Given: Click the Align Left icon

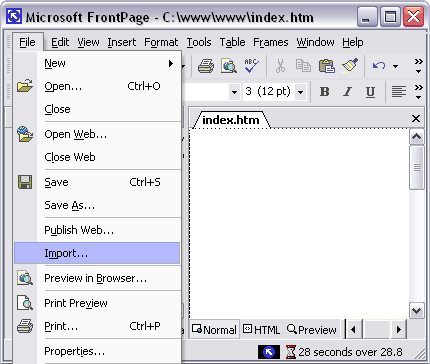Looking at the screenshot, I should point(399,91).
